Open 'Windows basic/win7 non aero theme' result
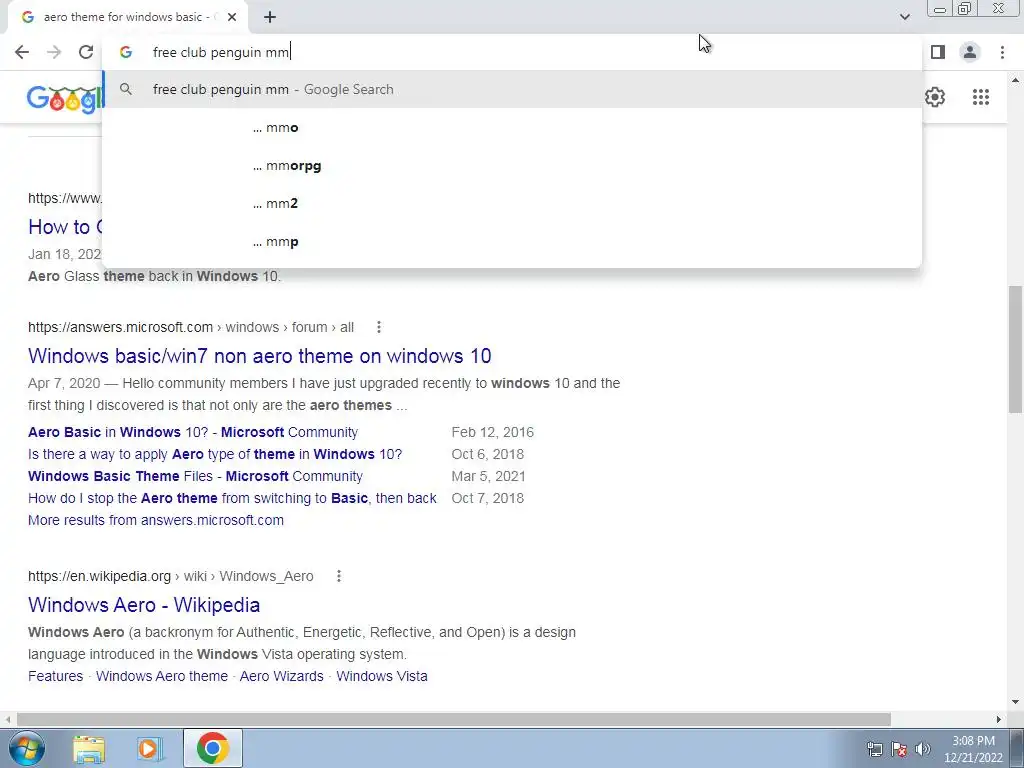Screen dimensions: 1024x768 [259, 356]
